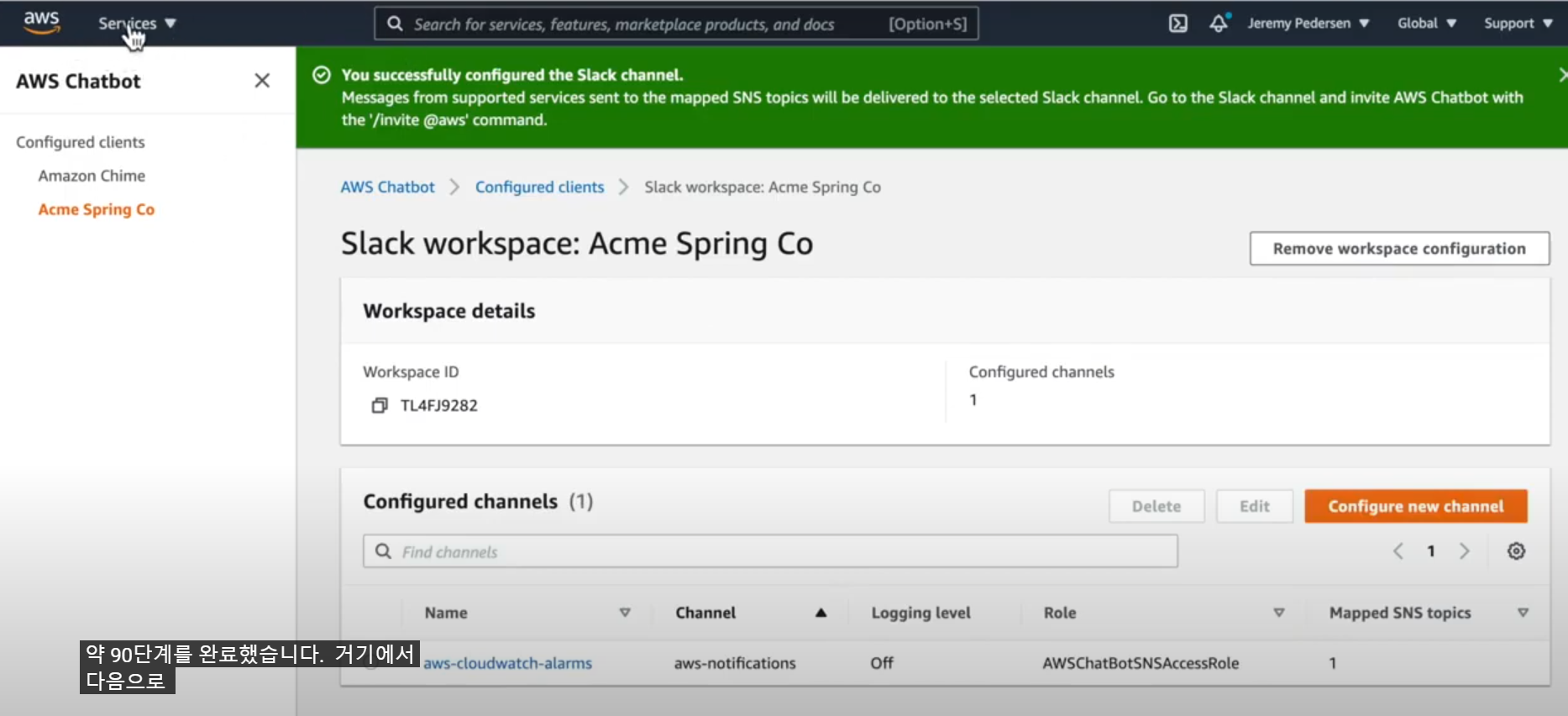Select Acme Spring Co in sidebar
This screenshot has width=1568, height=716.
97,209
